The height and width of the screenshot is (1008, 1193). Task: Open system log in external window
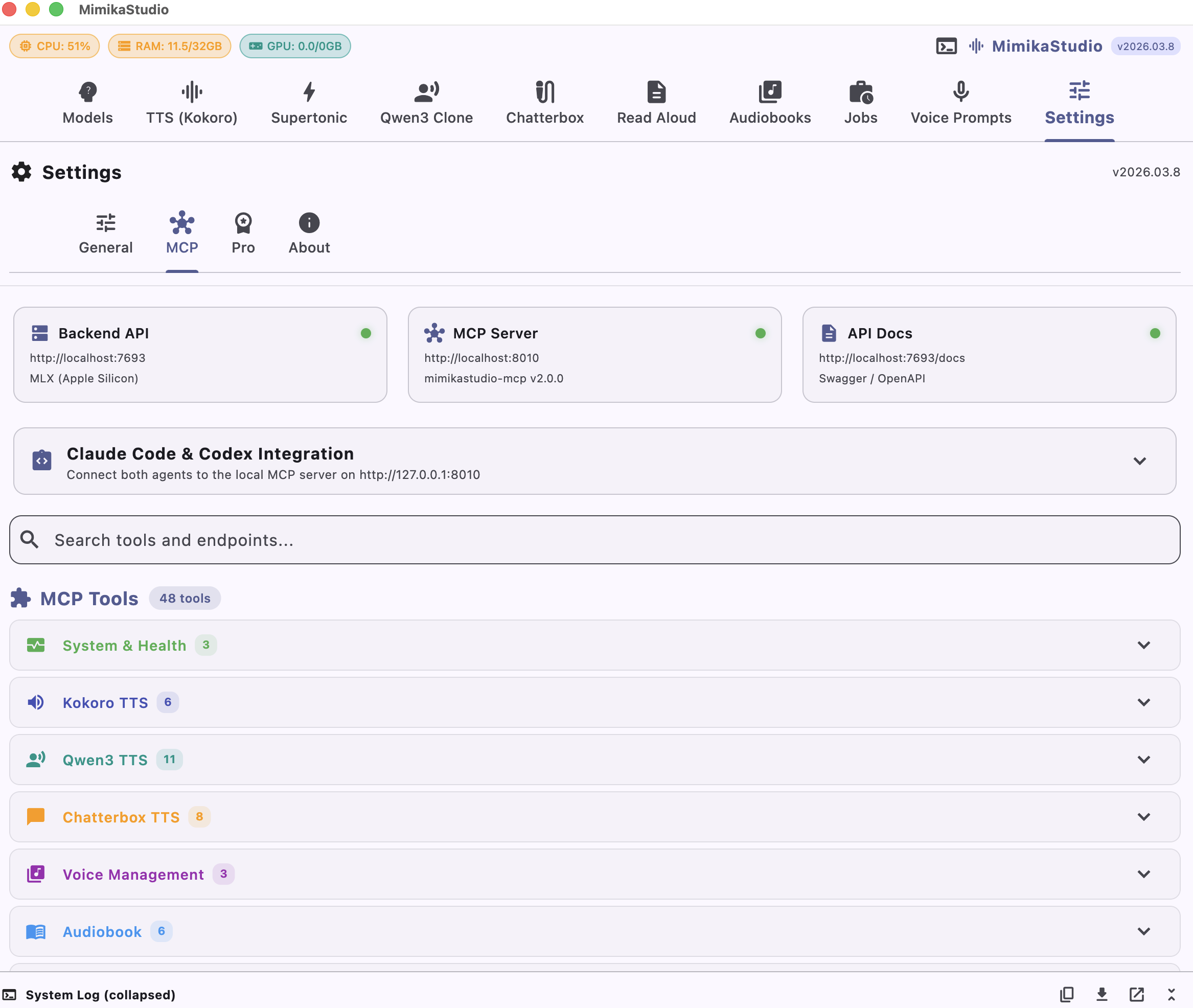click(x=1136, y=994)
